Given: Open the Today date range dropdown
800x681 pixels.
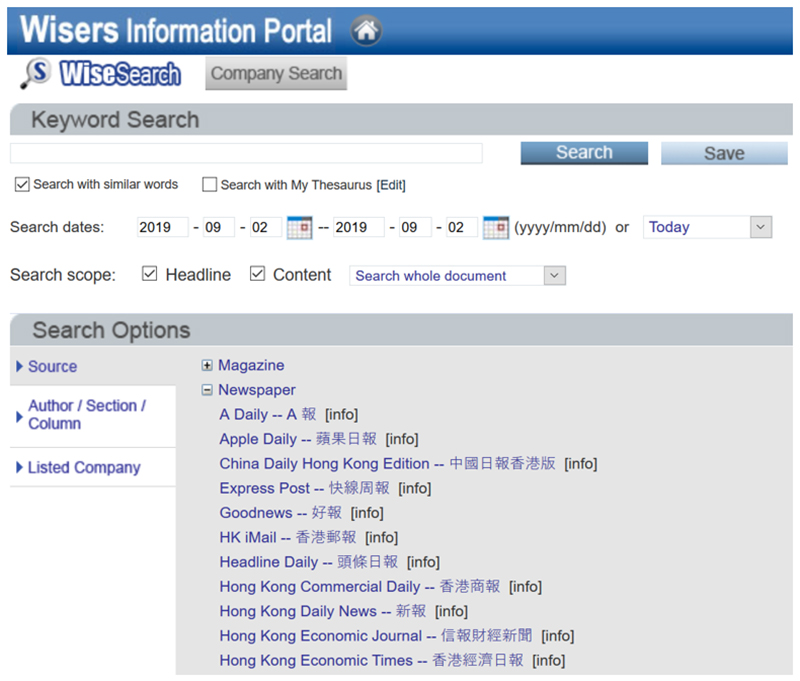Looking at the screenshot, I should 707,227.
